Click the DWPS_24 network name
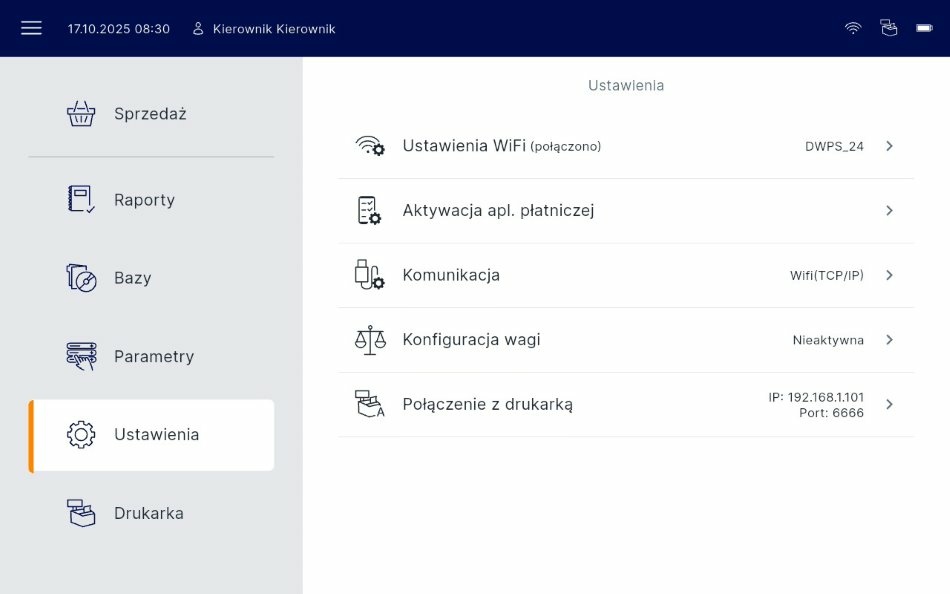The height and width of the screenshot is (594, 950). point(834,146)
